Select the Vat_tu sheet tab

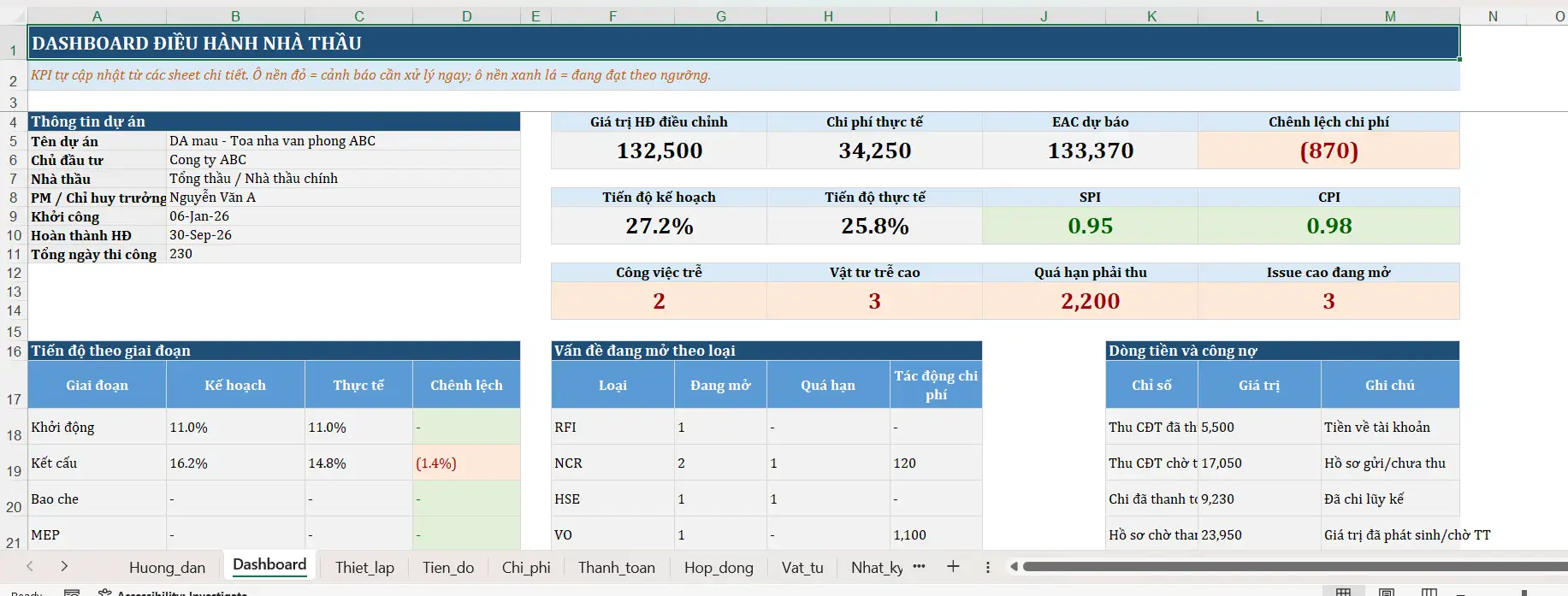click(x=802, y=568)
